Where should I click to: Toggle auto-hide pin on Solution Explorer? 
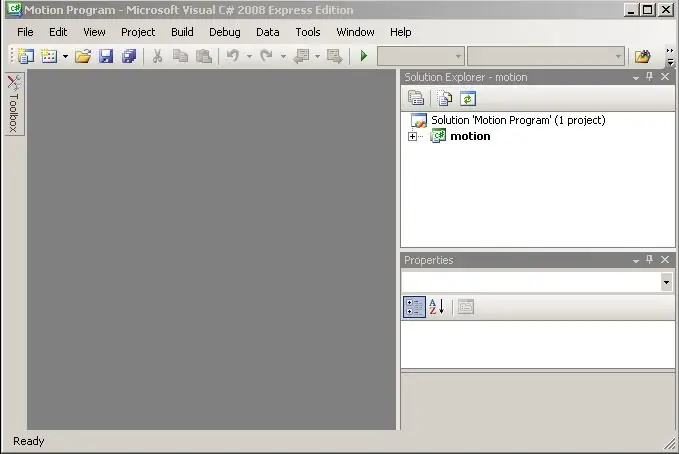(x=649, y=77)
